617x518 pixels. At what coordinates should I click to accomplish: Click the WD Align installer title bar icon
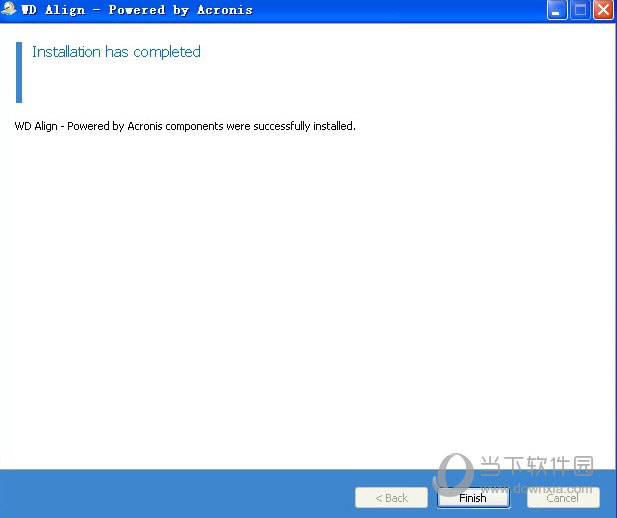coord(9,9)
